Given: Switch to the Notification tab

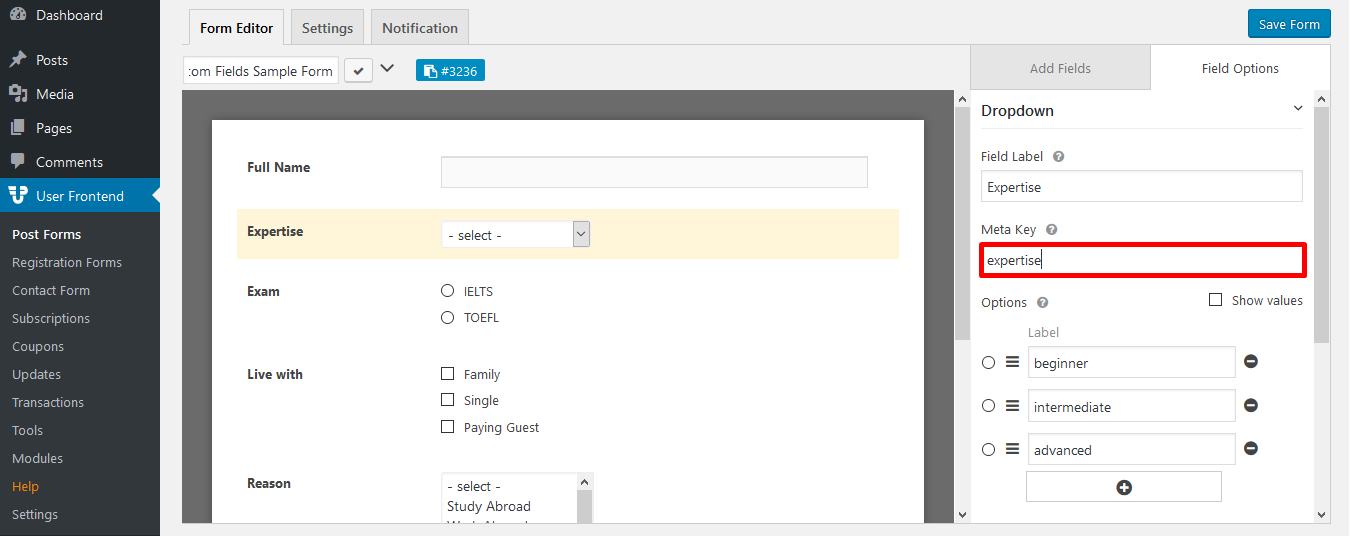Looking at the screenshot, I should click(420, 28).
